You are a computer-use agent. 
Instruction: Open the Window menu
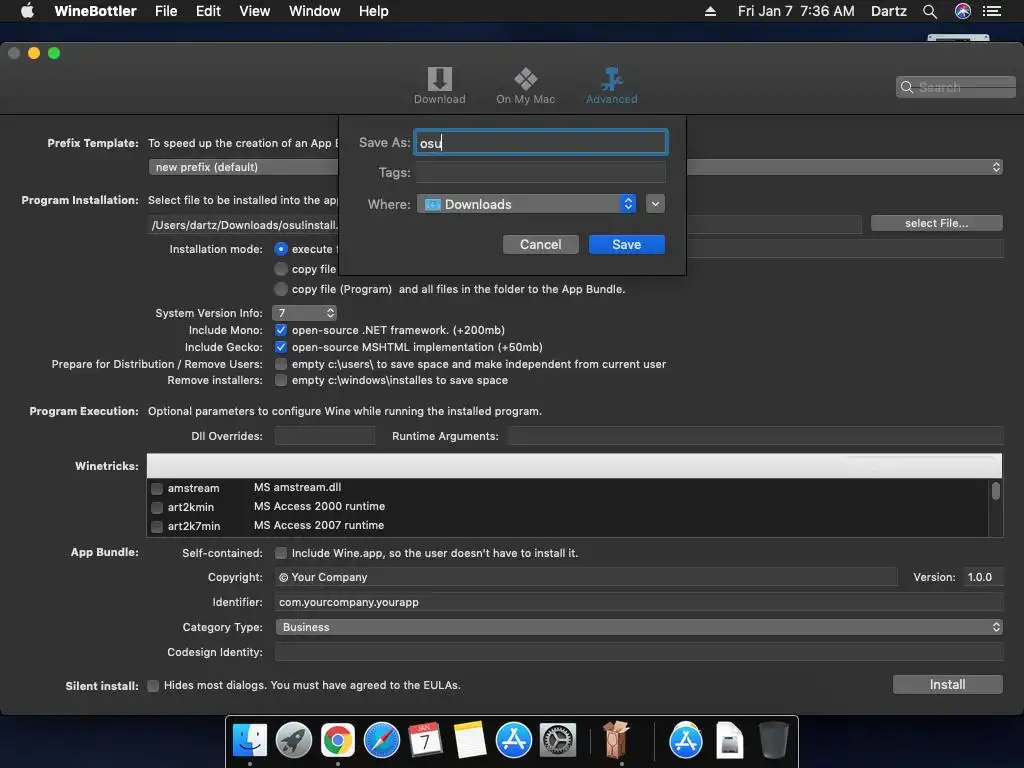[x=315, y=11]
